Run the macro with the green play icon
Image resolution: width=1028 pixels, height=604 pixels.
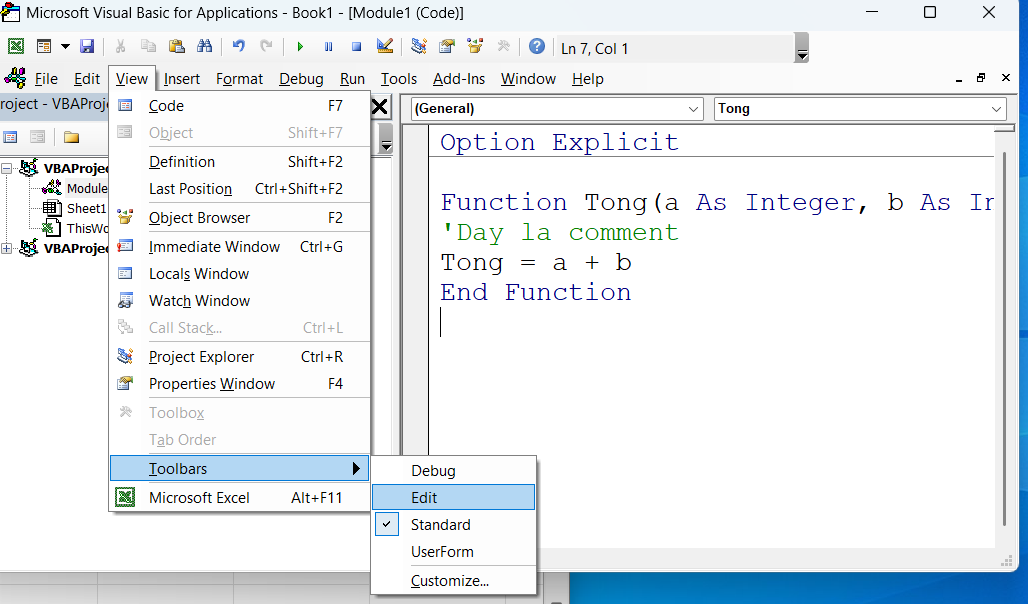coord(299,47)
